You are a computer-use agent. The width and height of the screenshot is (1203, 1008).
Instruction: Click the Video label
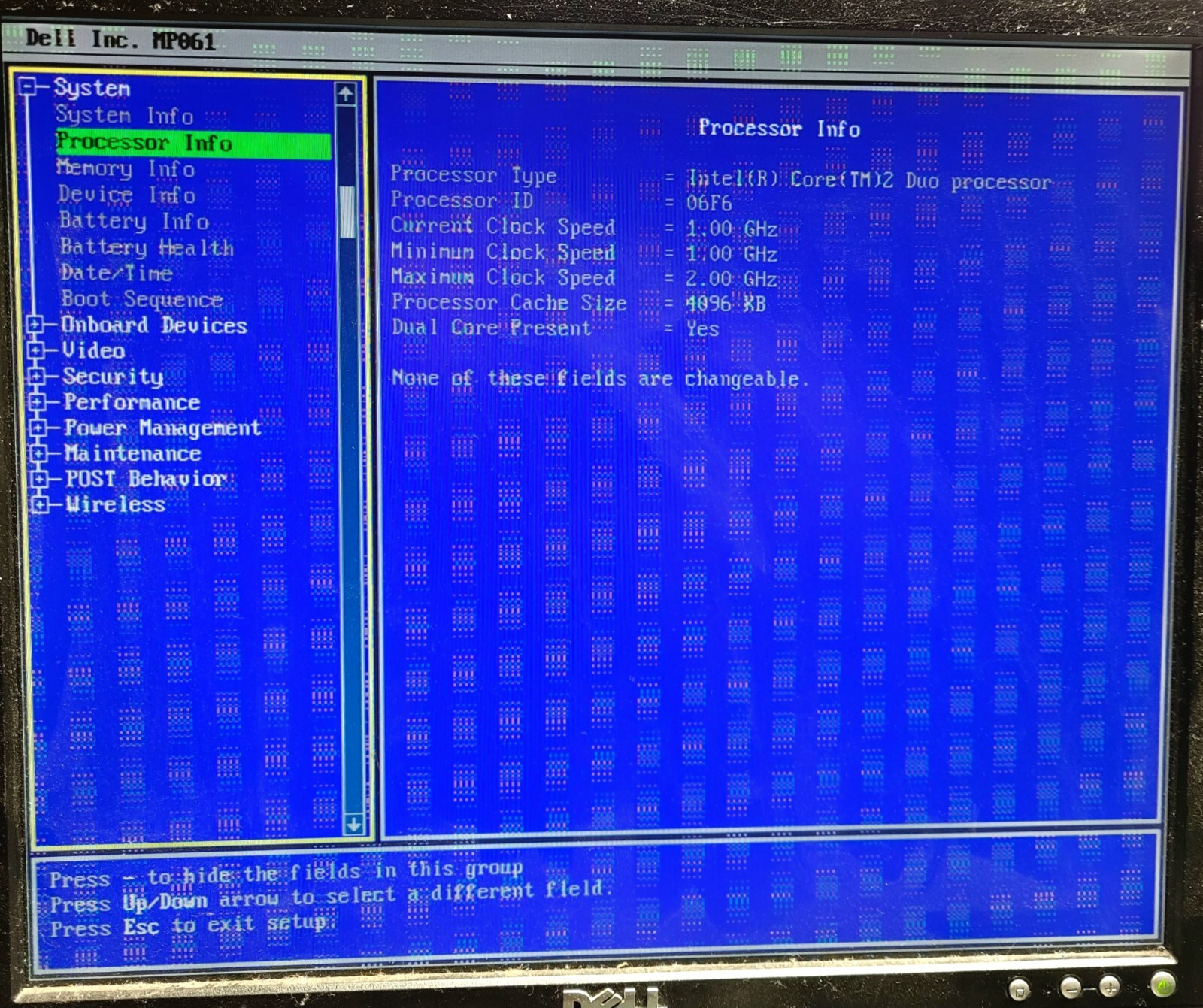pos(93,350)
